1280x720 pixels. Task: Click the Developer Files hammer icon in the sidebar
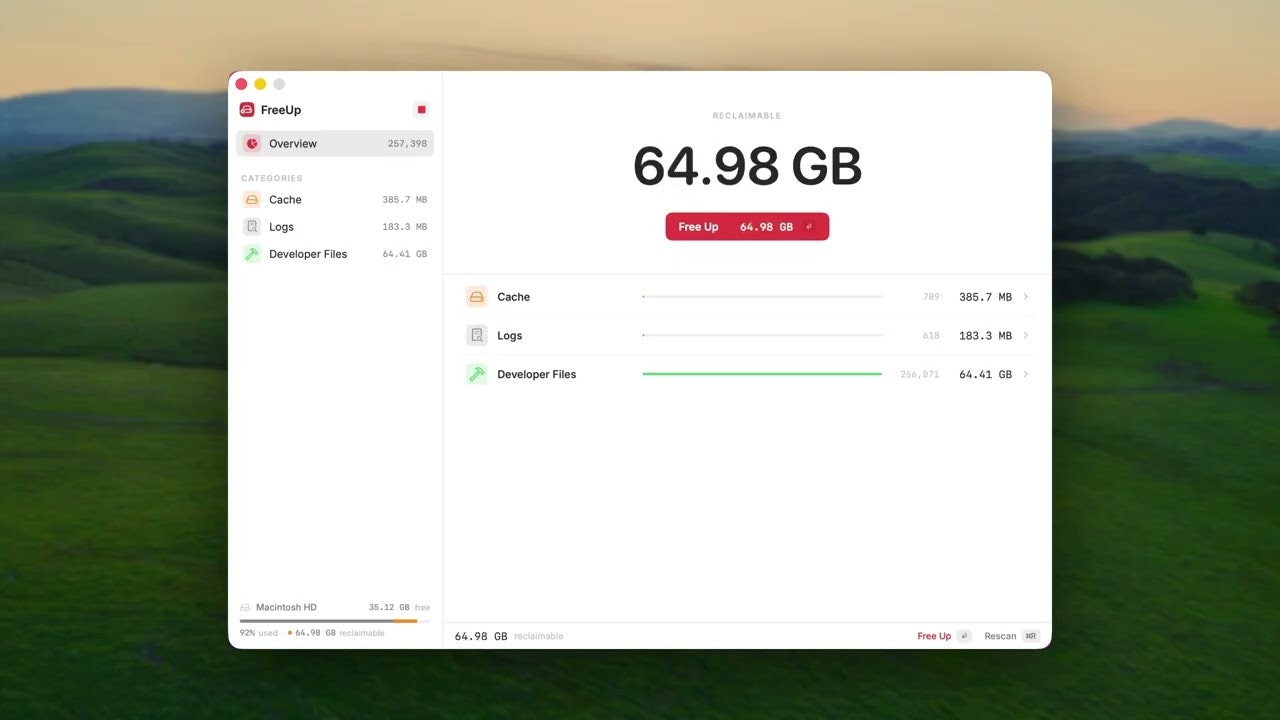[251, 254]
